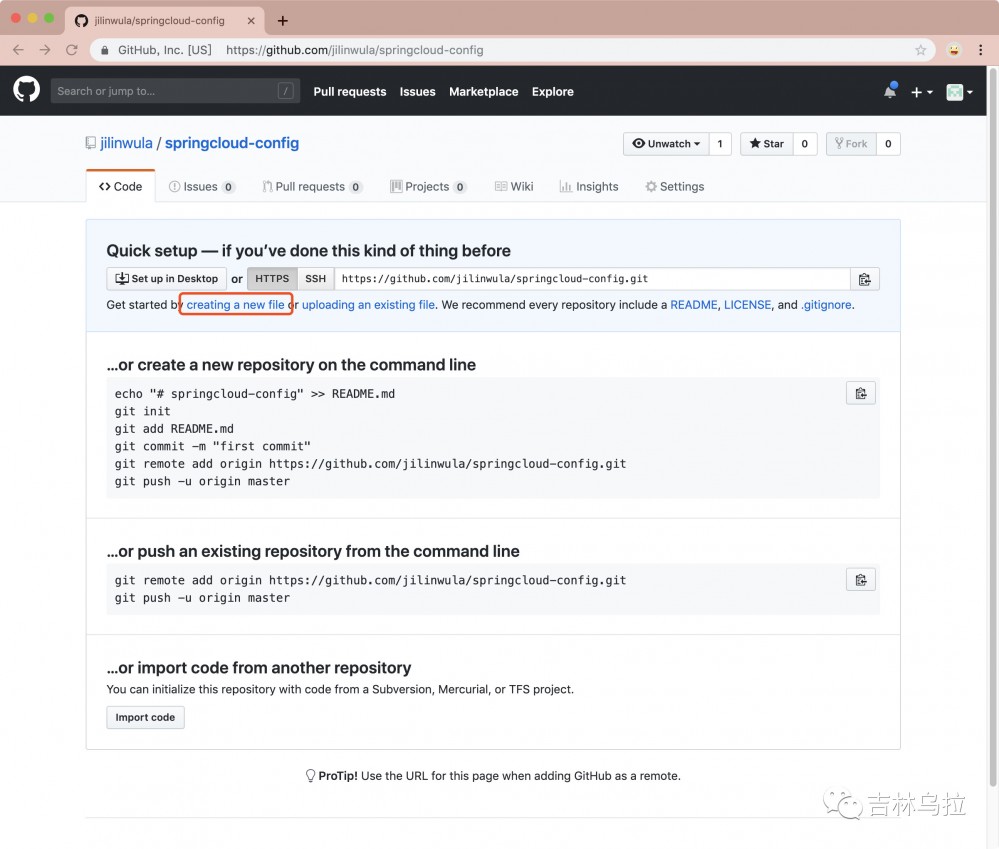Click uploading an existing file link
The image size is (999, 849).
368,304
